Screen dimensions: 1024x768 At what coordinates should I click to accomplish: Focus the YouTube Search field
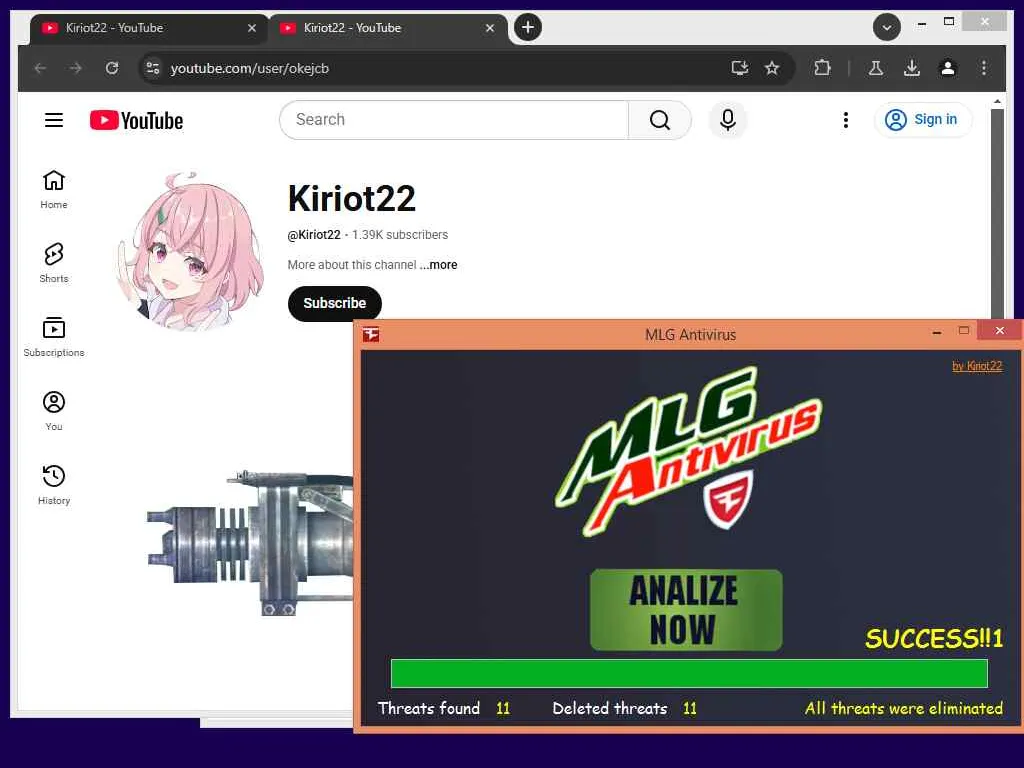tap(454, 120)
